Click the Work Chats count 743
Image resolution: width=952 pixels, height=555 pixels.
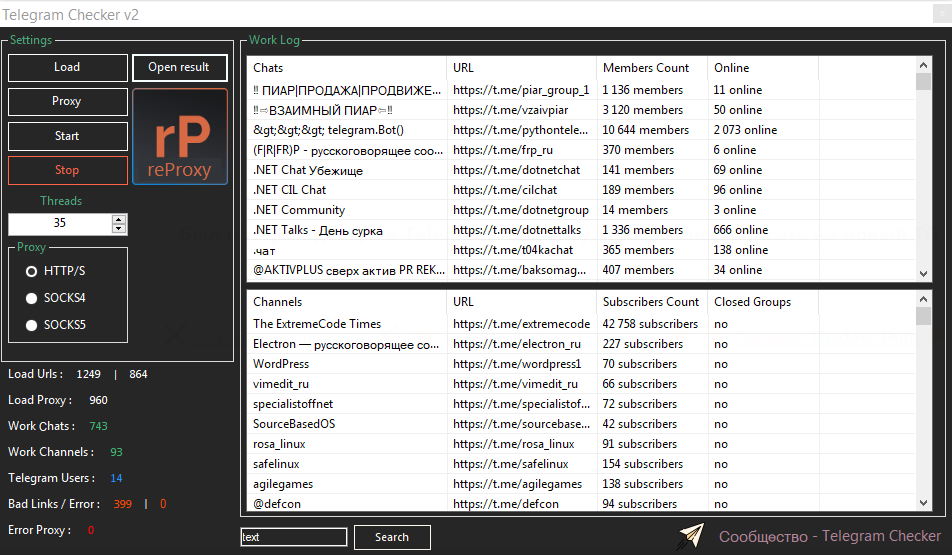pos(98,426)
